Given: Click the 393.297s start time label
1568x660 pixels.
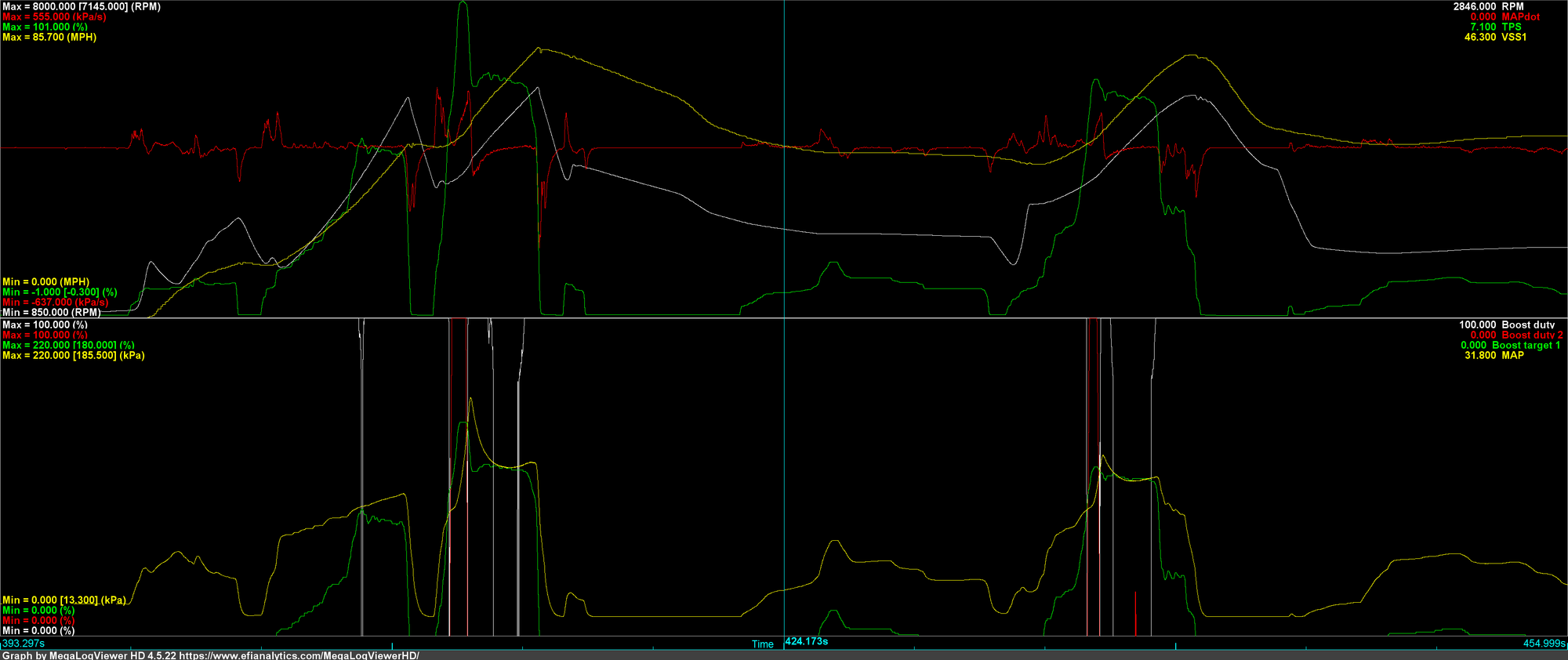Looking at the screenshot, I should coord(24,644).
